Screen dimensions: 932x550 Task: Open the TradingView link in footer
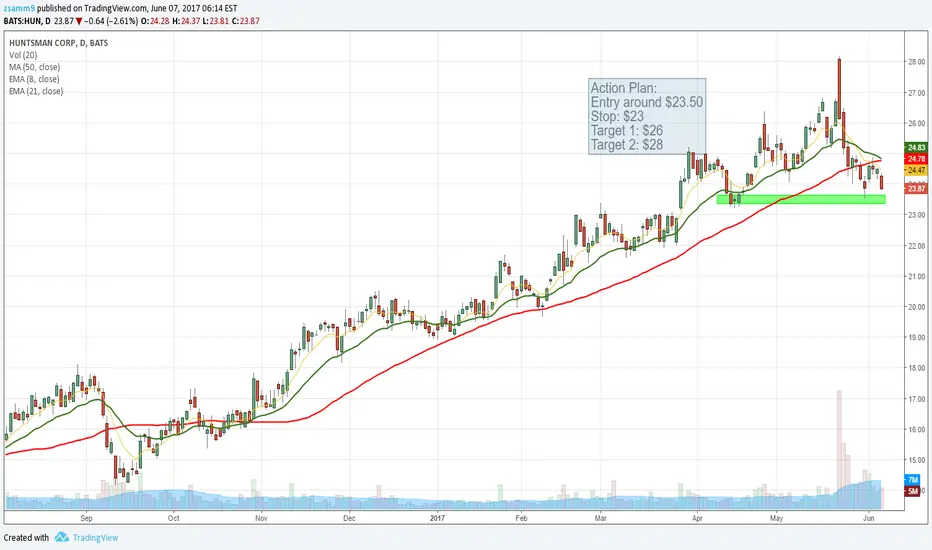pyautogui.click(x=95, y=538)
